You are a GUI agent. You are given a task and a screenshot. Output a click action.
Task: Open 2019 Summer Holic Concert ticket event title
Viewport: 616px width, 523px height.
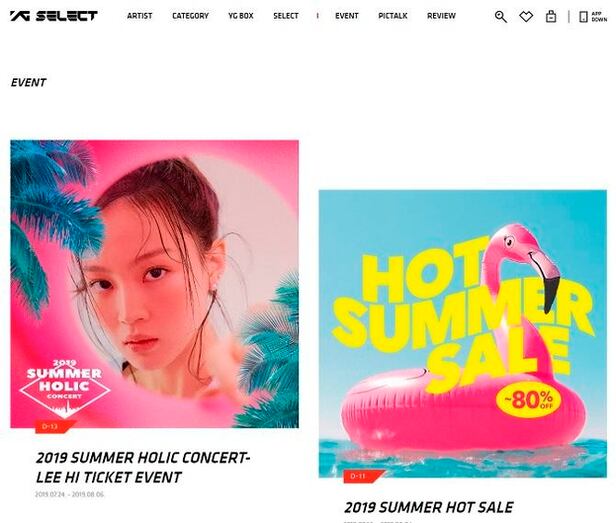point(143,467)
